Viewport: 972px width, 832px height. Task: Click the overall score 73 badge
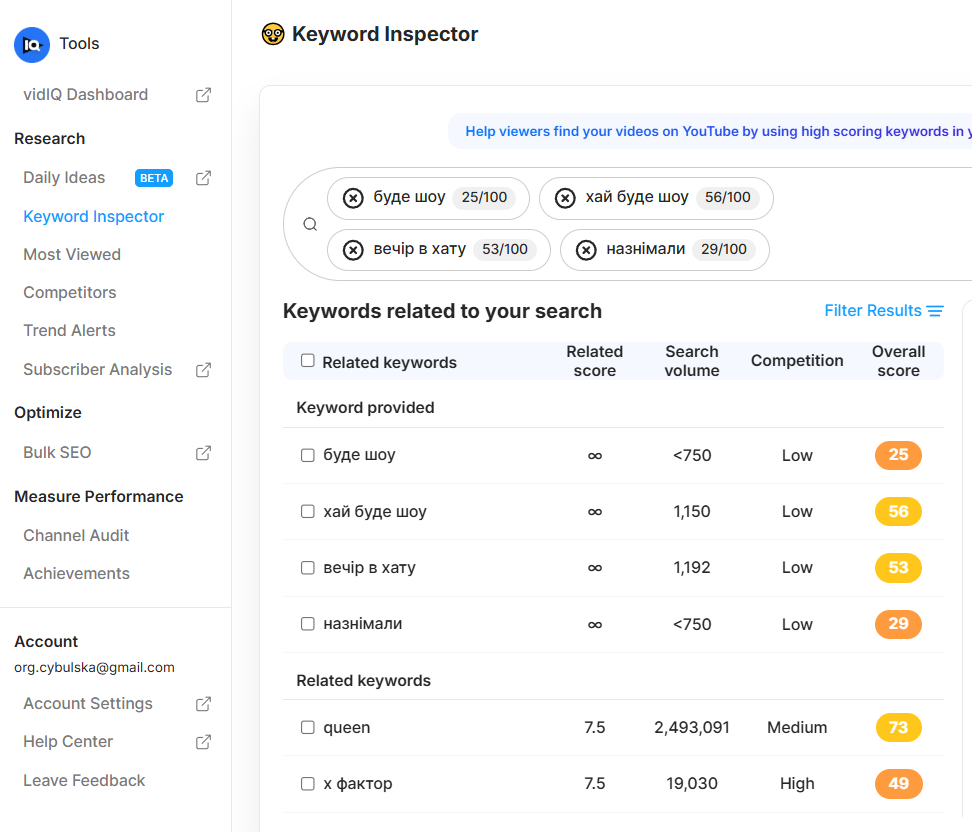pyautogui.click(x=898, y=727)
